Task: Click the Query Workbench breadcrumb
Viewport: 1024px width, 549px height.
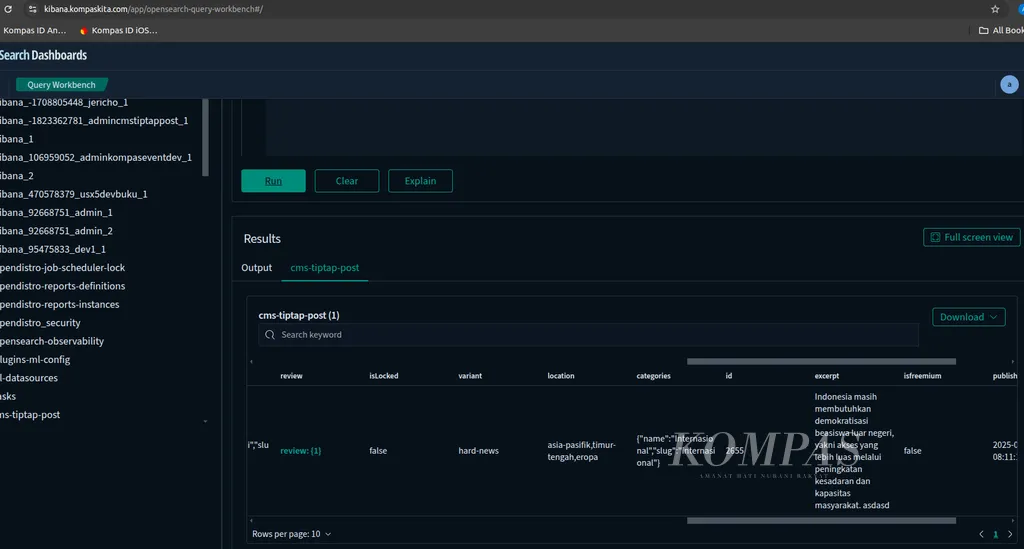Action: [61, 85]
